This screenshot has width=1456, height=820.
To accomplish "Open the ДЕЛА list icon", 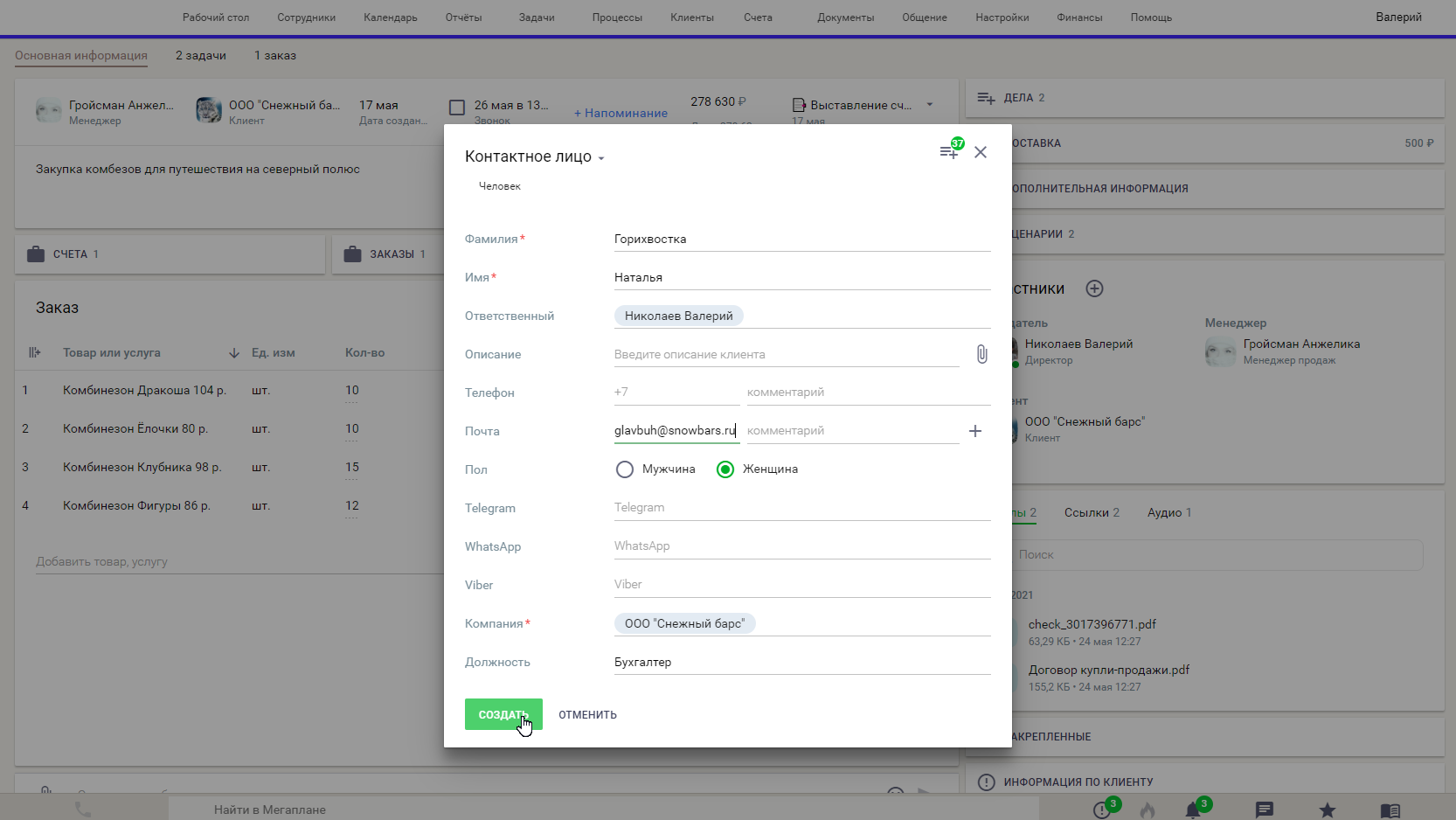I will click(x=987, y=98).
